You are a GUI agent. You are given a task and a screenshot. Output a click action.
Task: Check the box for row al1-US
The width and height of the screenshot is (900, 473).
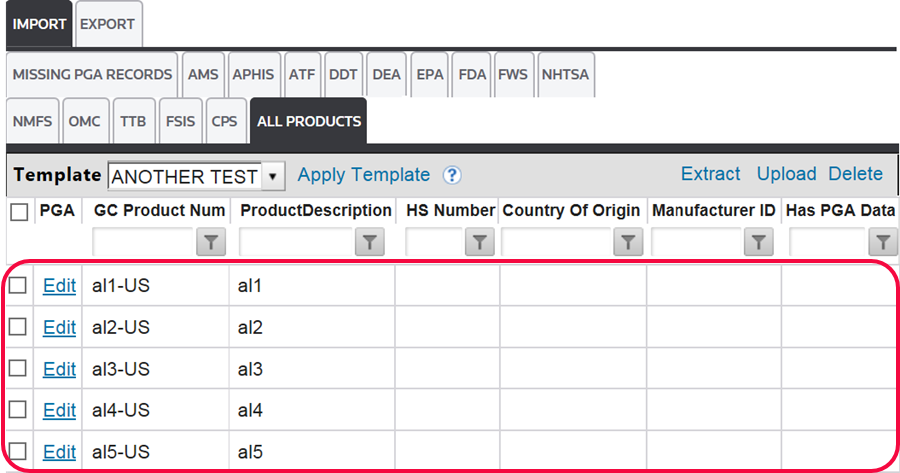tap(18, 286)
